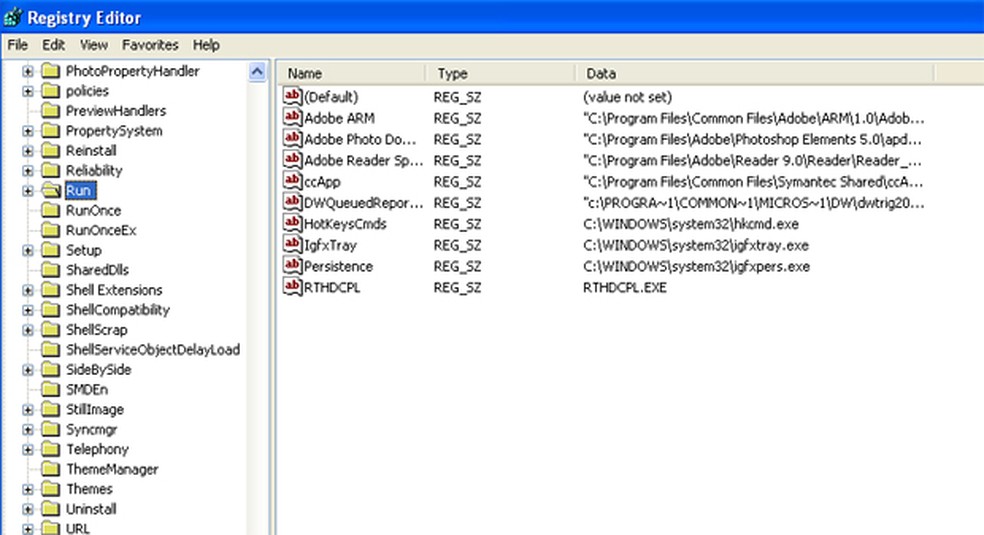Select the URL folder icon
Viewport: 984px width, 535px height.
tap(50, 529)
